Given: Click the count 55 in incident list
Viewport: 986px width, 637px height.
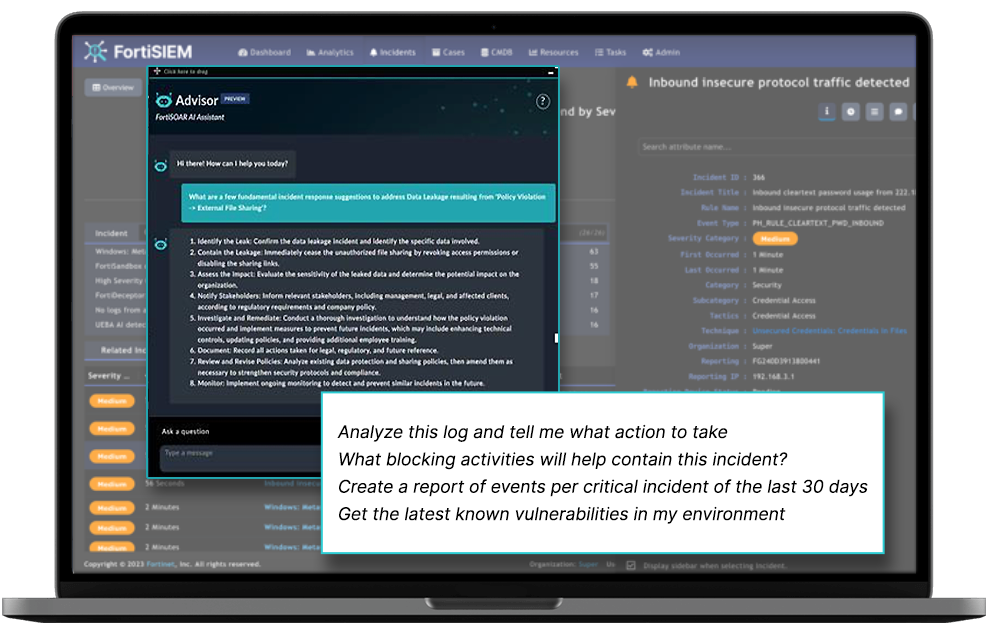Looking at the screenshot, I should [594, 266].
